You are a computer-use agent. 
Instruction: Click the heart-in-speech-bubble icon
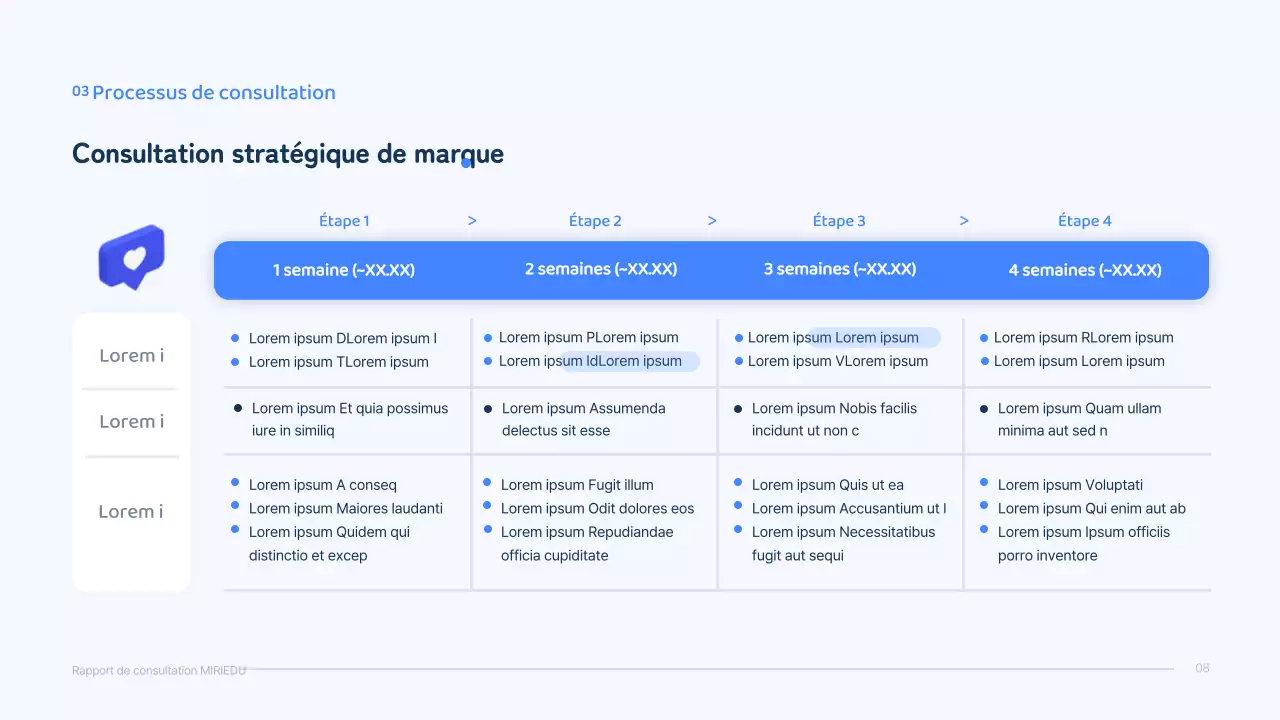(x=131, y=257)
